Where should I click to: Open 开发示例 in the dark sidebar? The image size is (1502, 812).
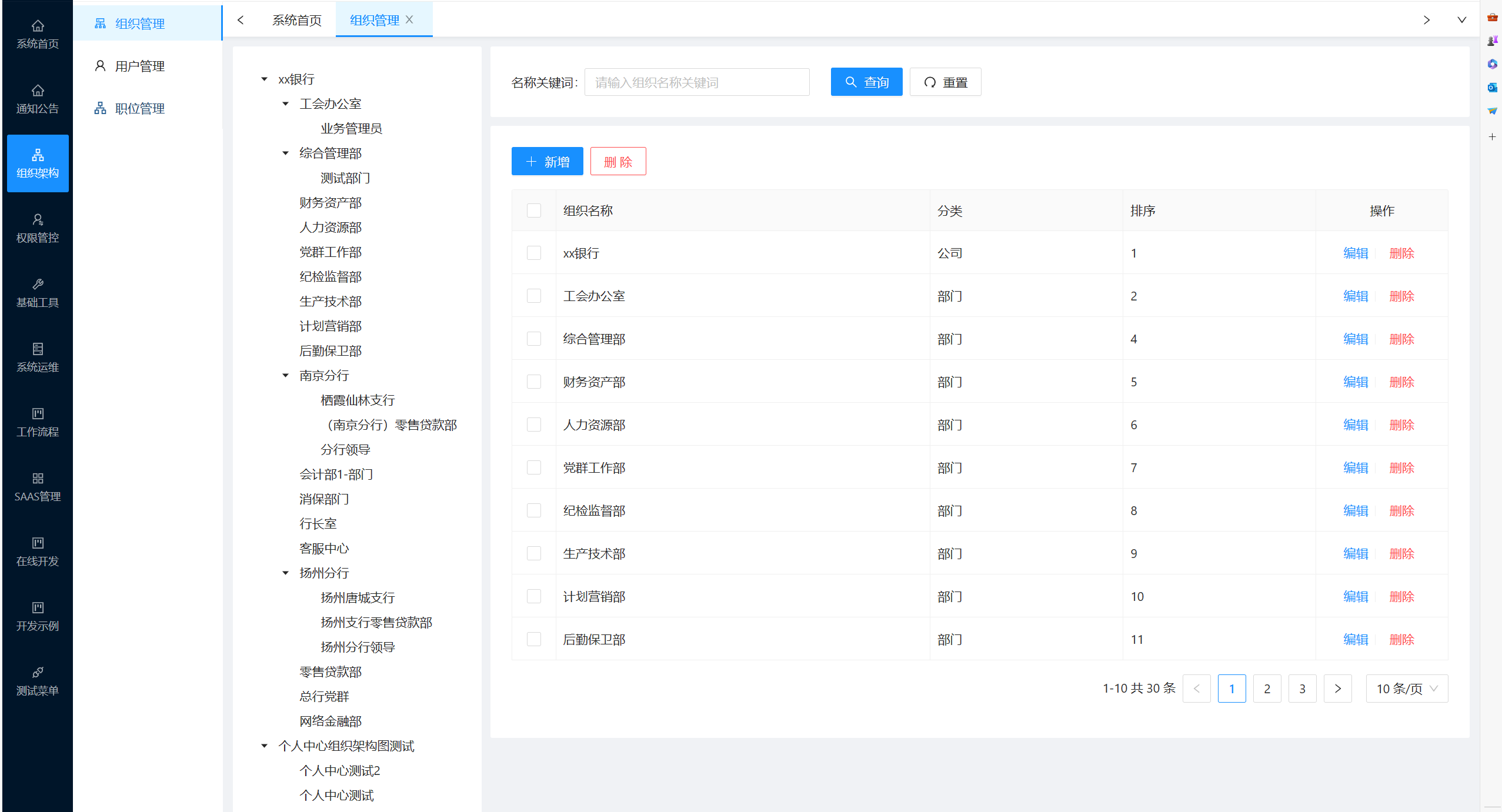[38, 616]
